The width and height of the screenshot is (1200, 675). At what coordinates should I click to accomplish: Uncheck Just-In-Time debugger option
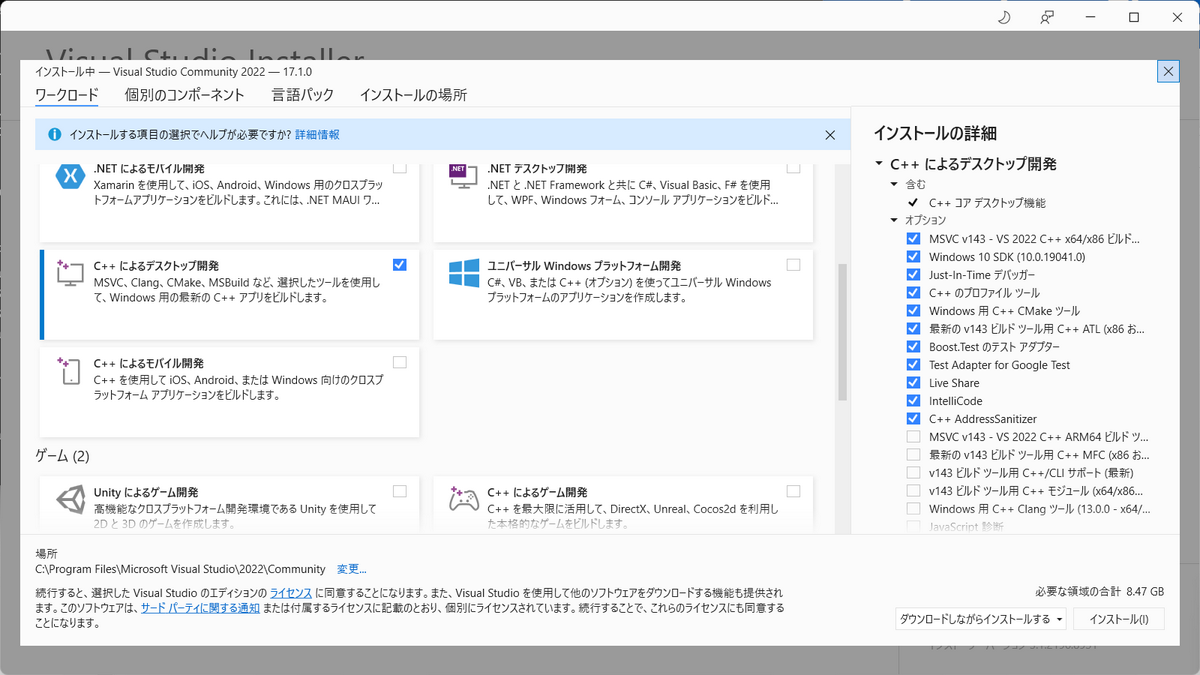pyautogui.click(x=913, y=275)
